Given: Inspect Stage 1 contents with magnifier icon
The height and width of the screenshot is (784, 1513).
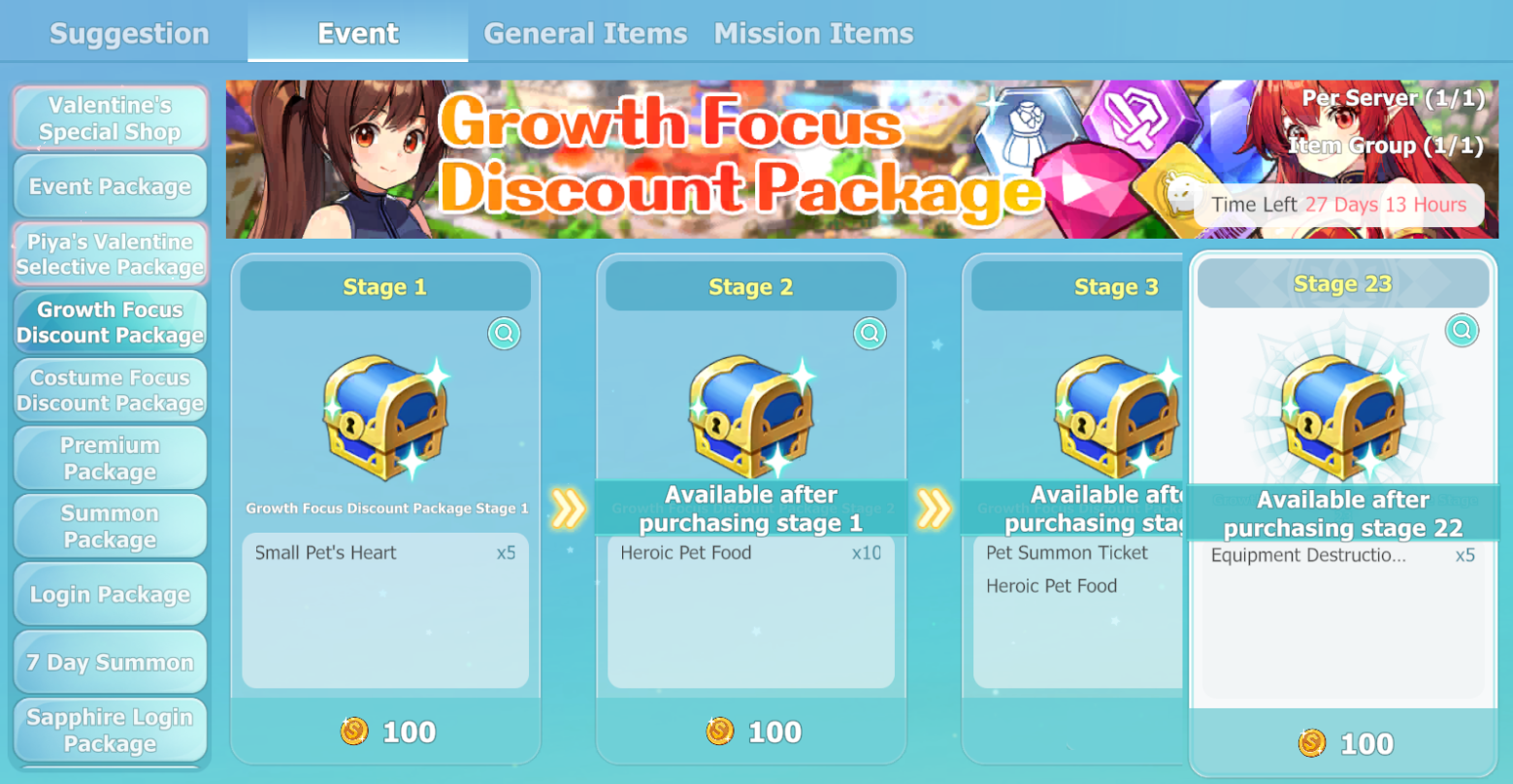Looking at the screenshot, I should (504, 334).
